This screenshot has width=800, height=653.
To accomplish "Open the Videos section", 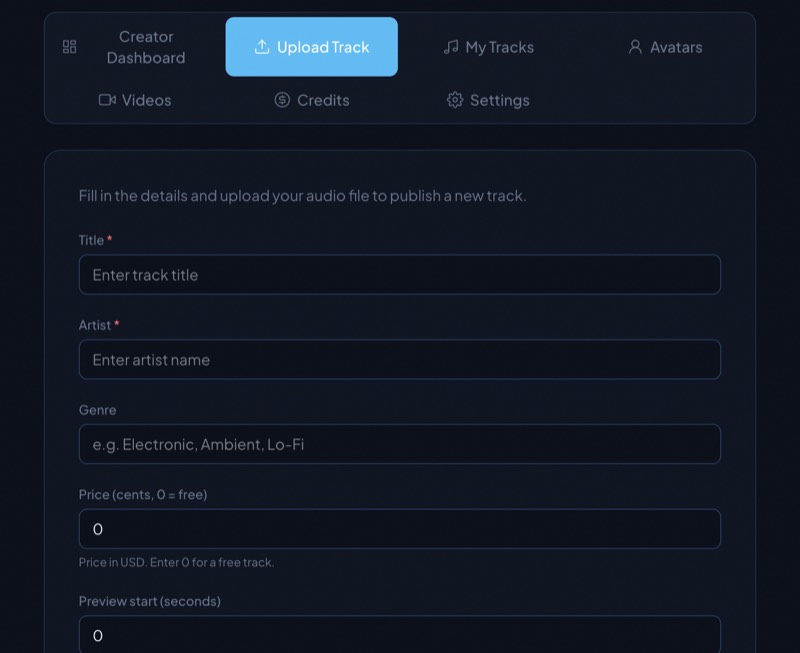I will 135,100.
